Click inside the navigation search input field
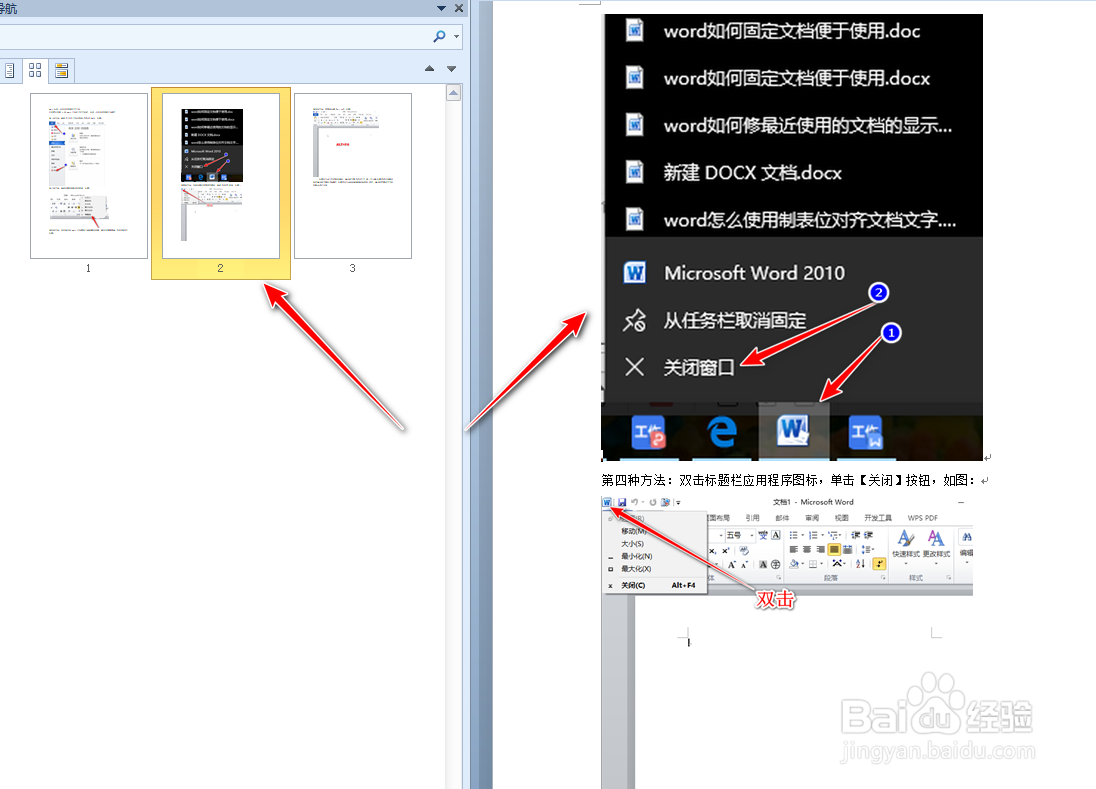Screen dimensions: 1096x789 tap(213, 36)
